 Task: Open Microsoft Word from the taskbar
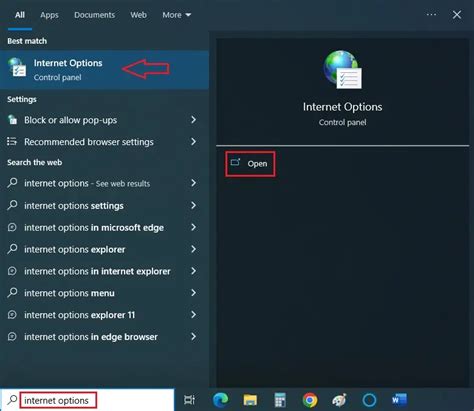(x=399, y=400)
